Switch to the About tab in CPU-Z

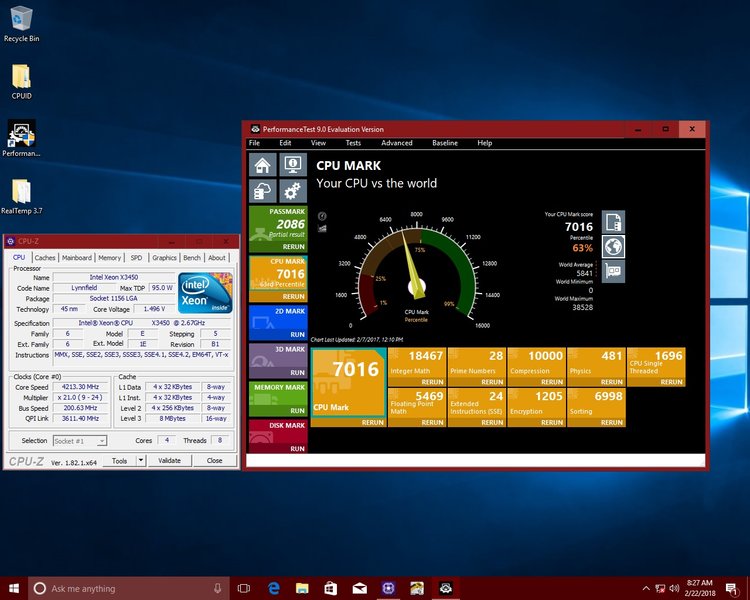(217, 257)
